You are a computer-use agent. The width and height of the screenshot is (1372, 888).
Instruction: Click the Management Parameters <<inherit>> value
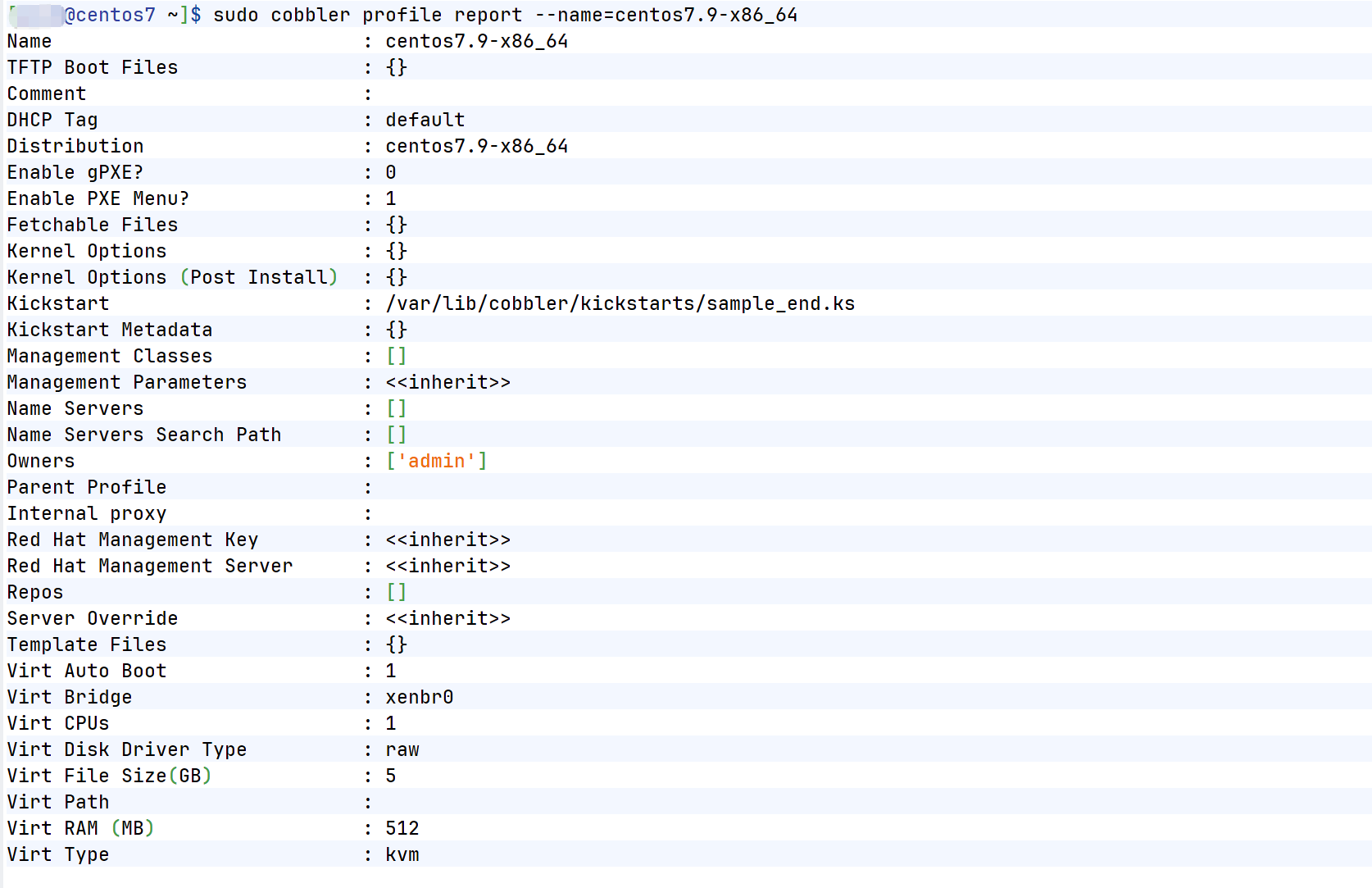447,382
